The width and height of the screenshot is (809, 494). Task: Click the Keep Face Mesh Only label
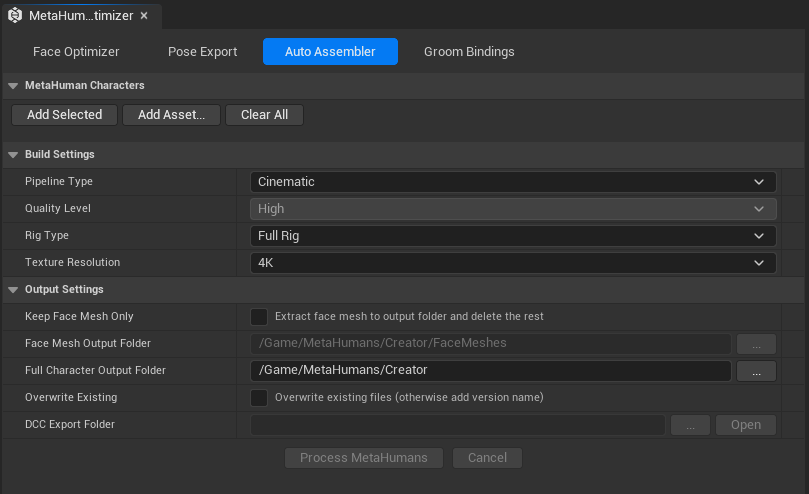click(79, 316)
